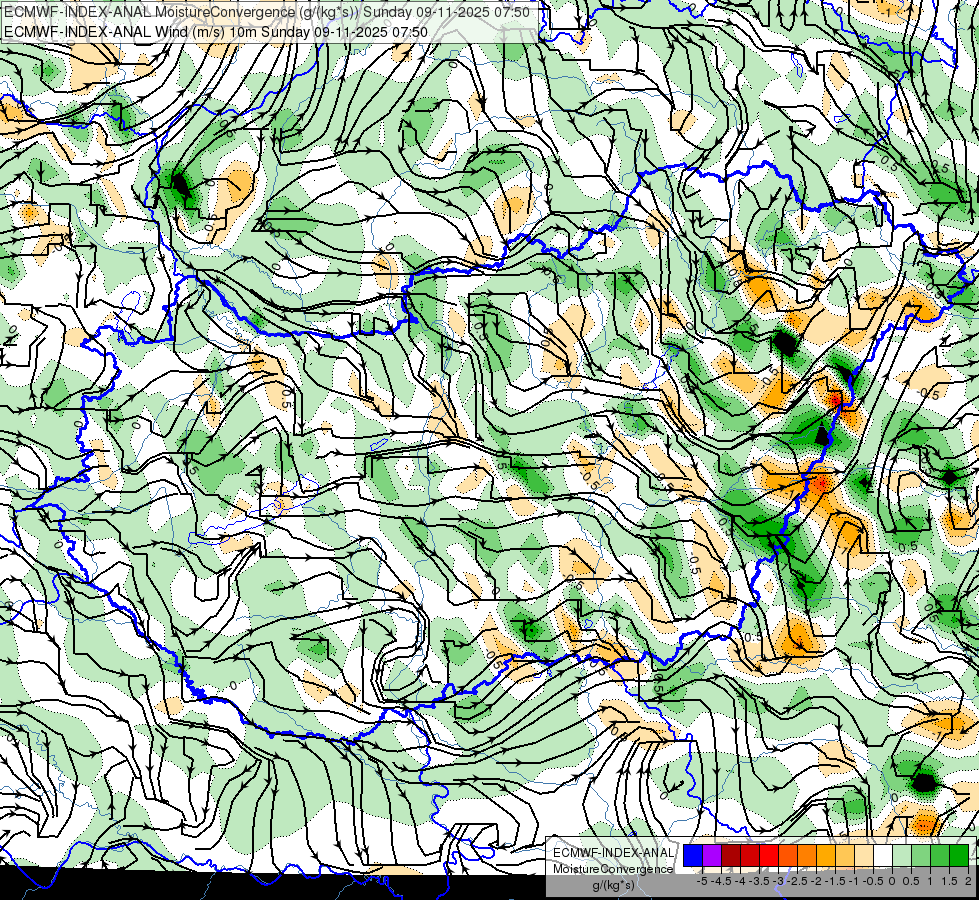Screen dimensions: 979x900
Task: Click the Wind (m/s) 10m title line
Action: click(216, 32)
